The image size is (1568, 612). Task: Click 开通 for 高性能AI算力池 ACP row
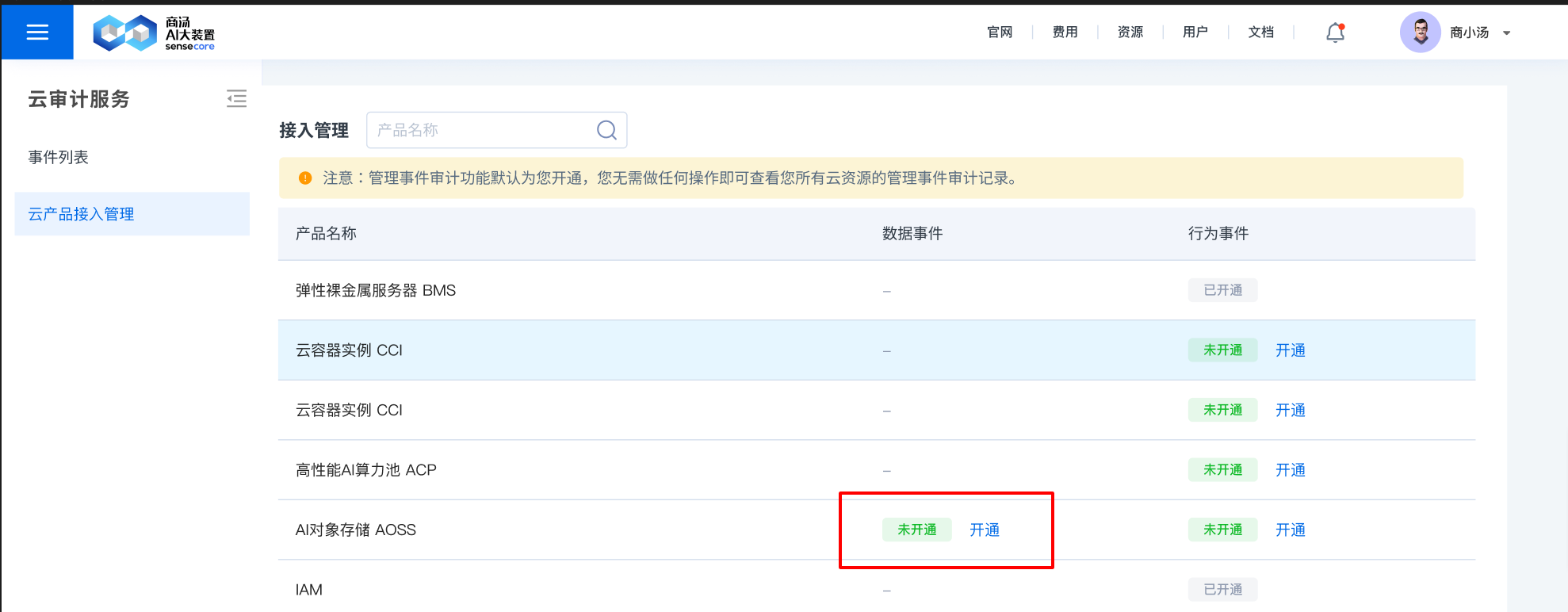pyautogui.click(x=1290, y=470)
